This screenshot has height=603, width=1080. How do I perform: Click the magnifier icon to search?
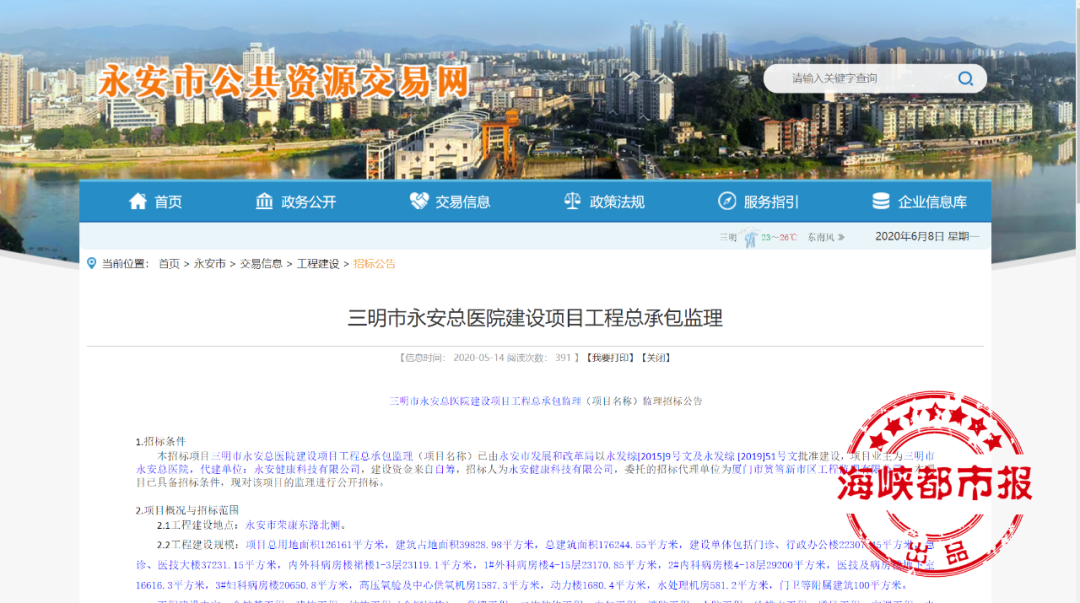964,78
